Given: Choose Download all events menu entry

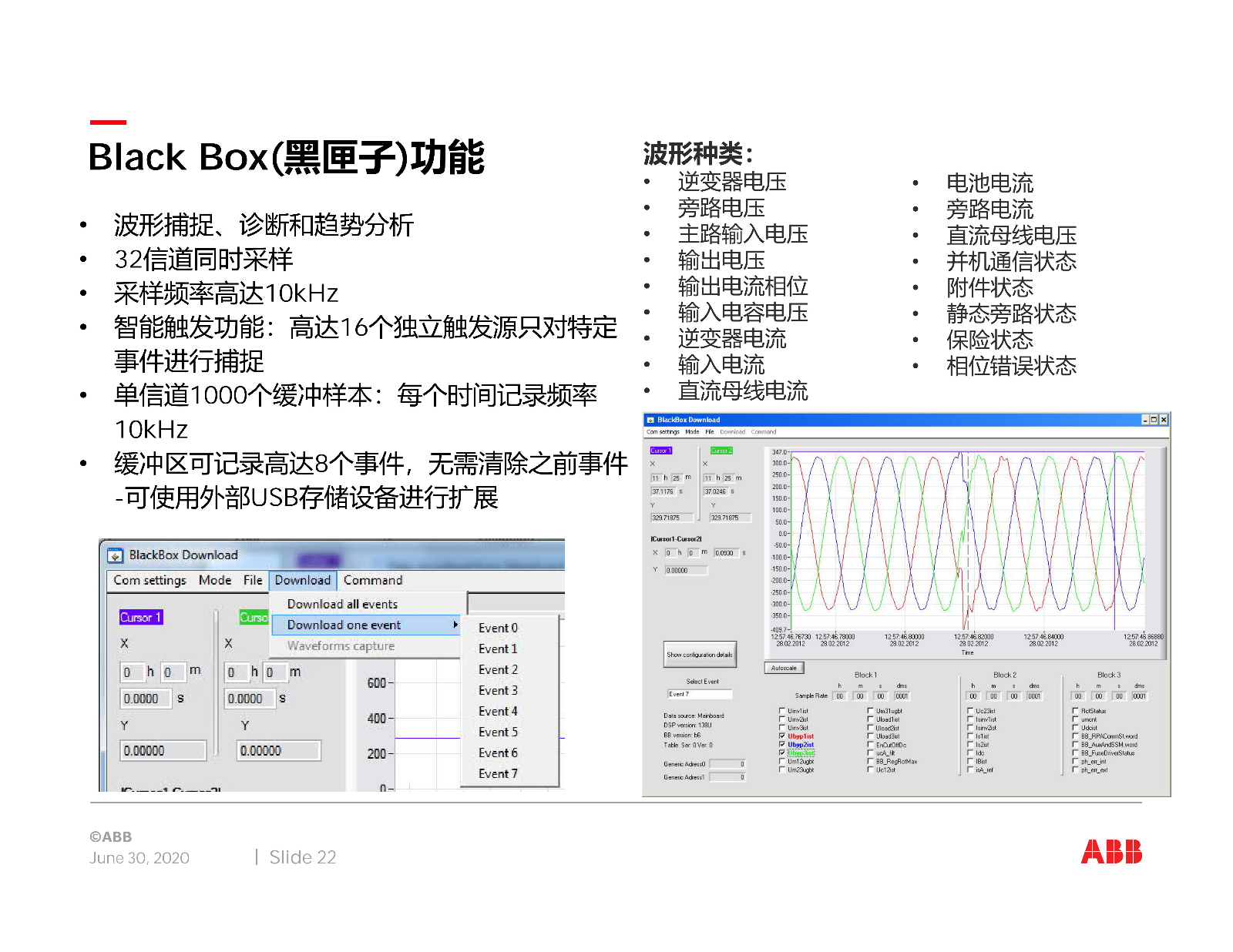Looking at the screenshot, I should 343,604.
